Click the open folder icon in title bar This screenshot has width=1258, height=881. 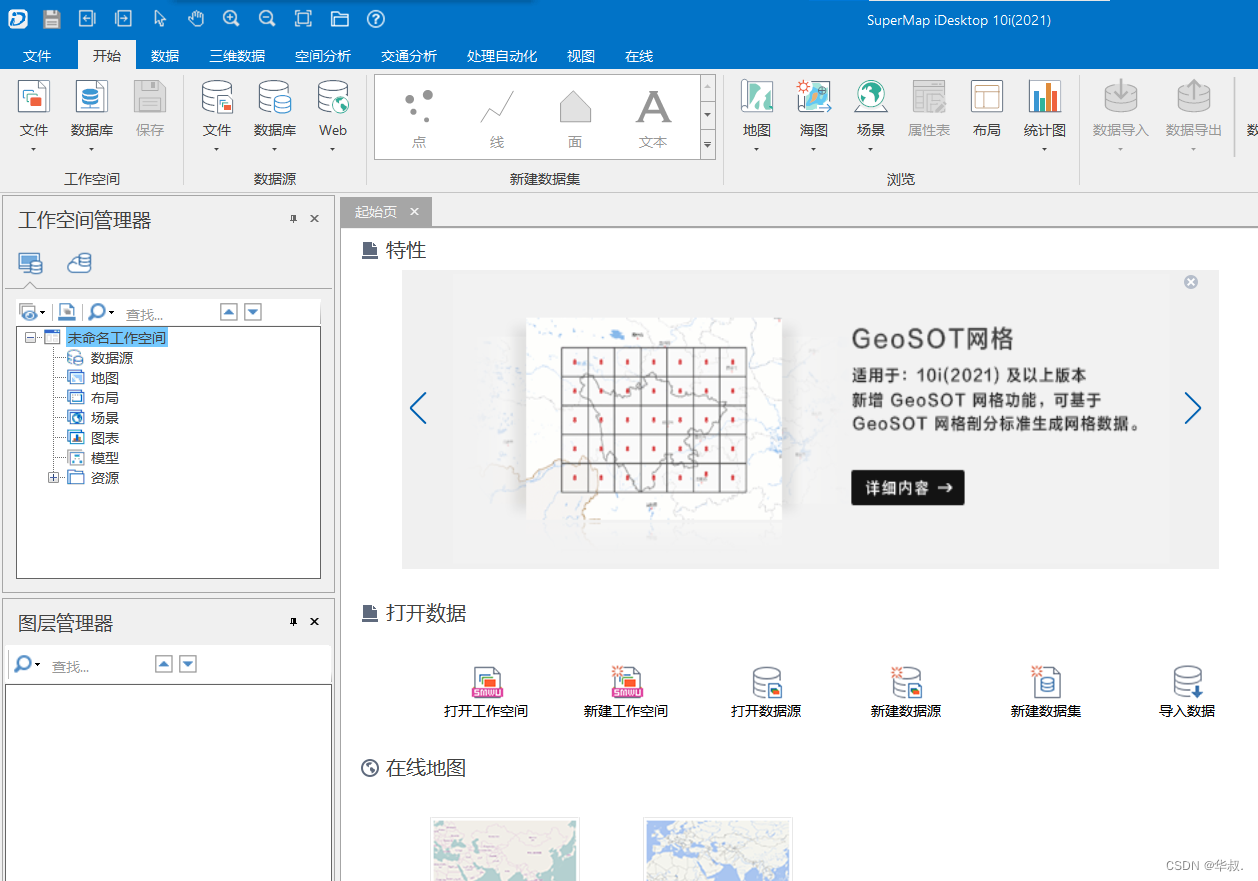[x=340, y=18]
